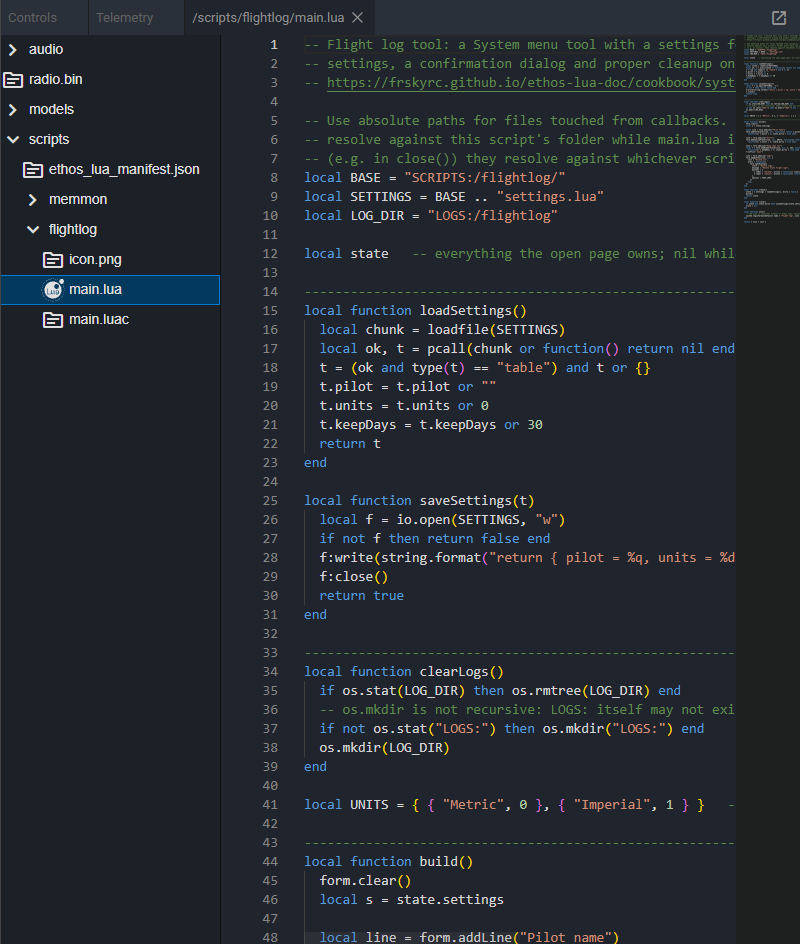Viewport: 800px width, 944px height.
Task: Click the Lua icon of main.lua
Action: point(53,290)
